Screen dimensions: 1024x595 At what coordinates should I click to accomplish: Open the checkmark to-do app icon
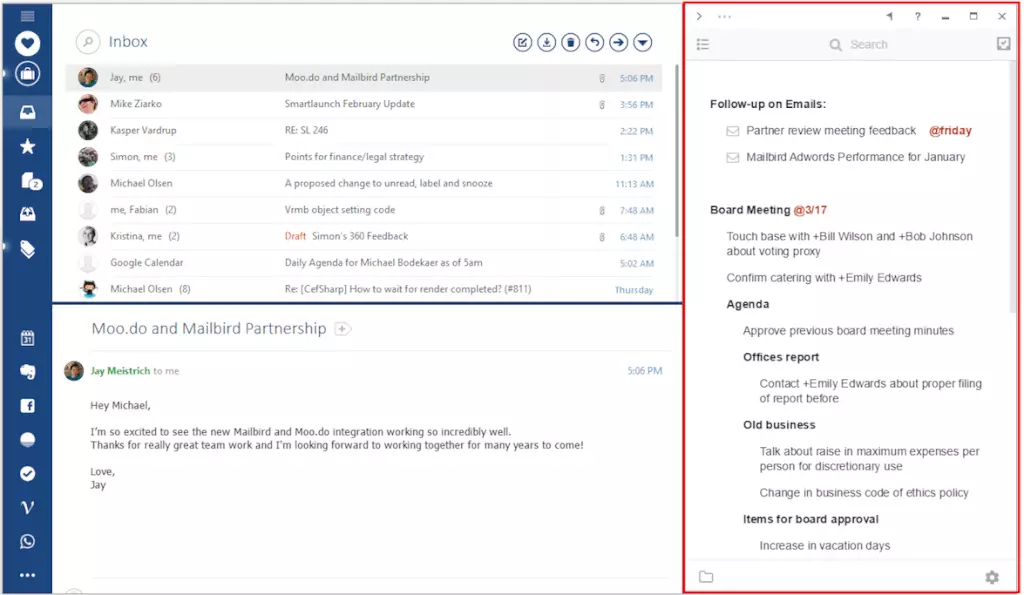pyautogui.click(x=27, y=474)
